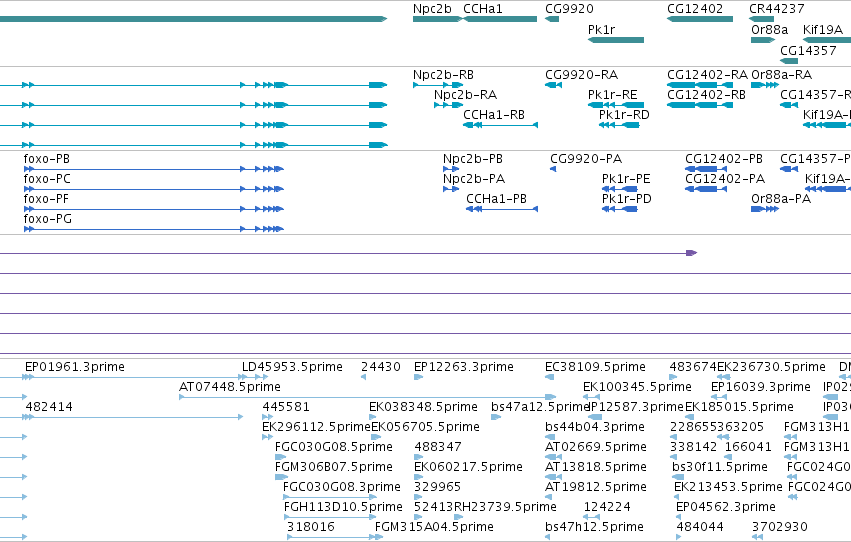Click cDNA AT02669.5prime label
Image resolution: width=851 pixels, height=542 pixels.
tap(596, 448)
